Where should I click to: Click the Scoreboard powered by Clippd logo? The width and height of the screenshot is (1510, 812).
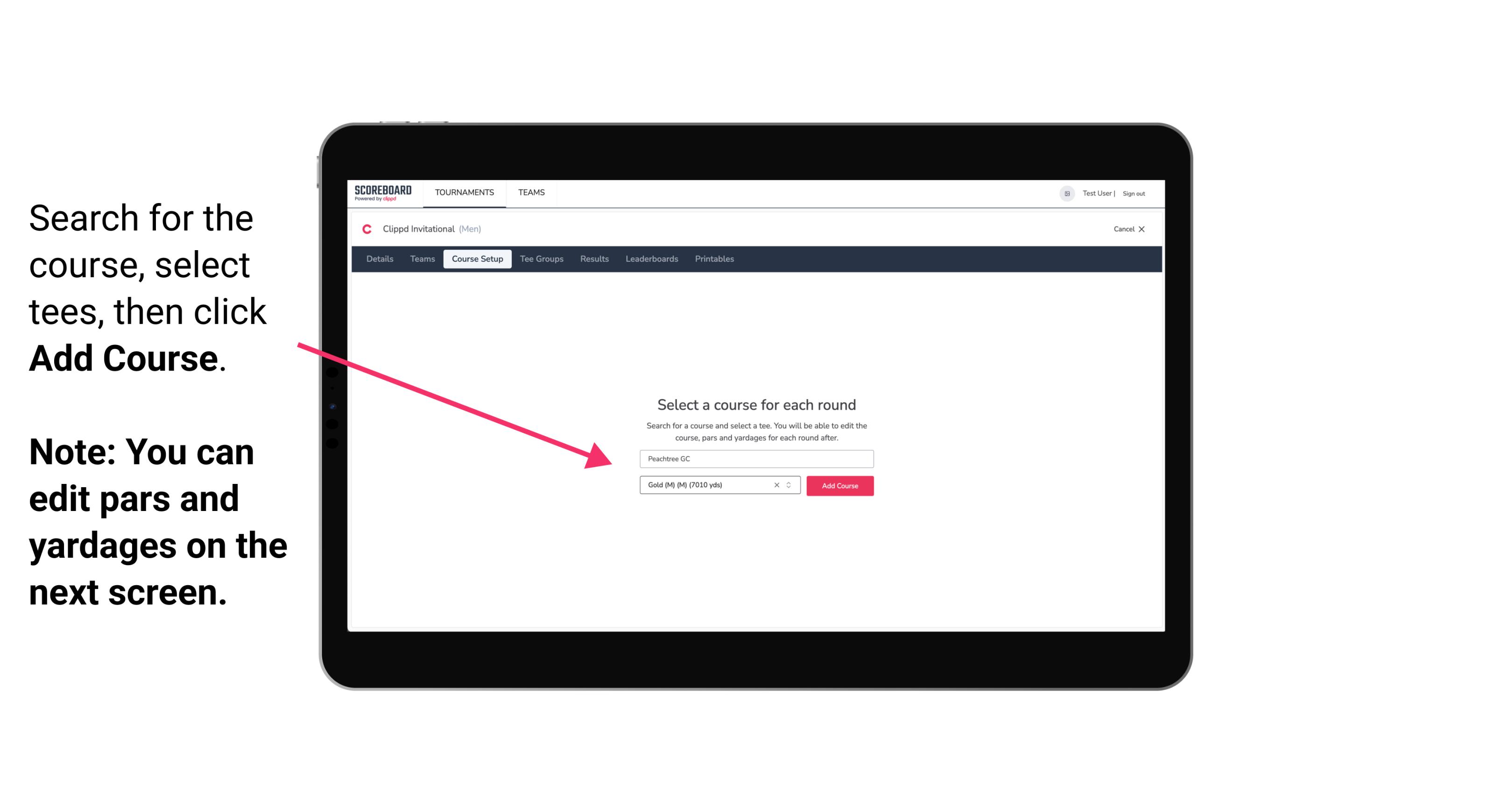(x=384, y=192)
